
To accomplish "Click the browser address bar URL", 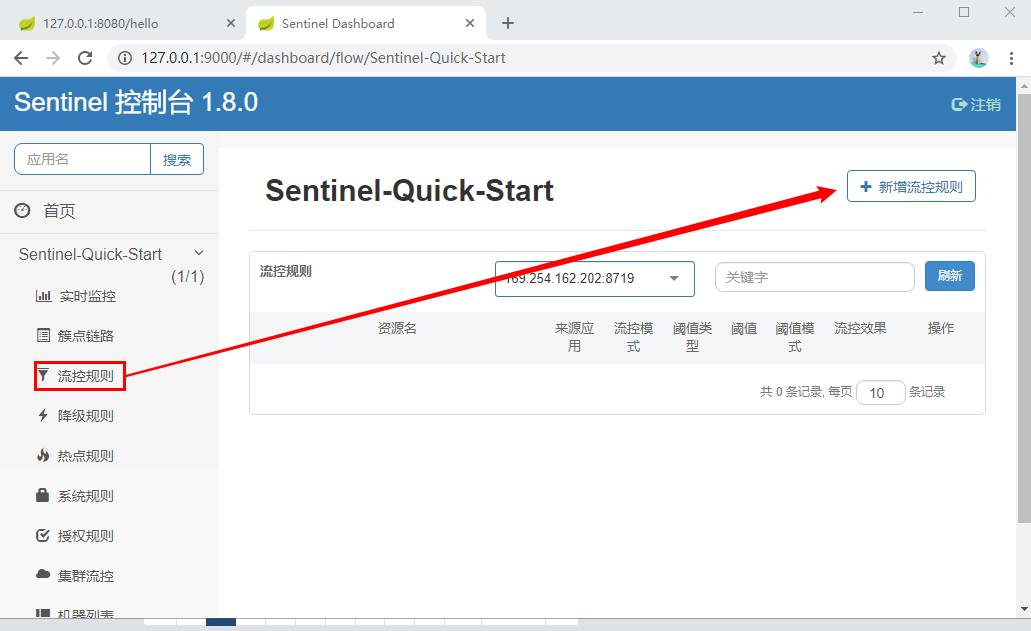I will 324,58.
